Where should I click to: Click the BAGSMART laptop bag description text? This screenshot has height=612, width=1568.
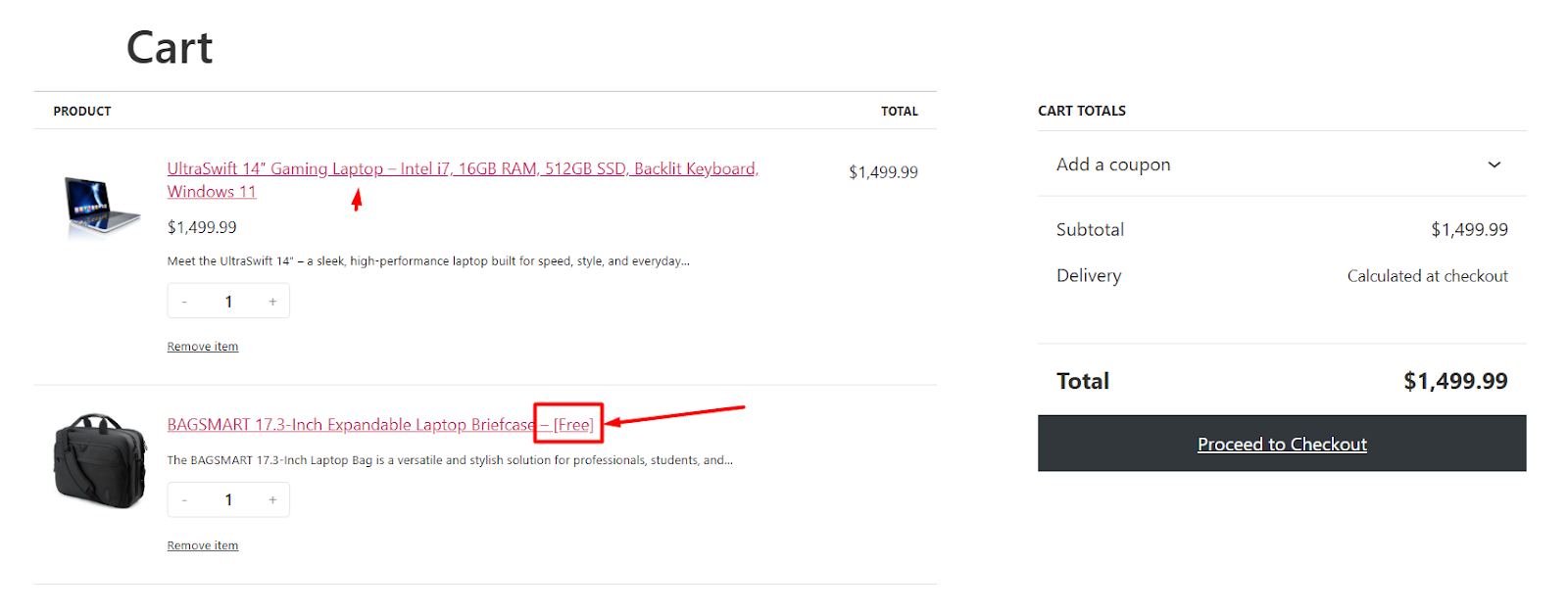pyautogui.click(x=450, y=460)
